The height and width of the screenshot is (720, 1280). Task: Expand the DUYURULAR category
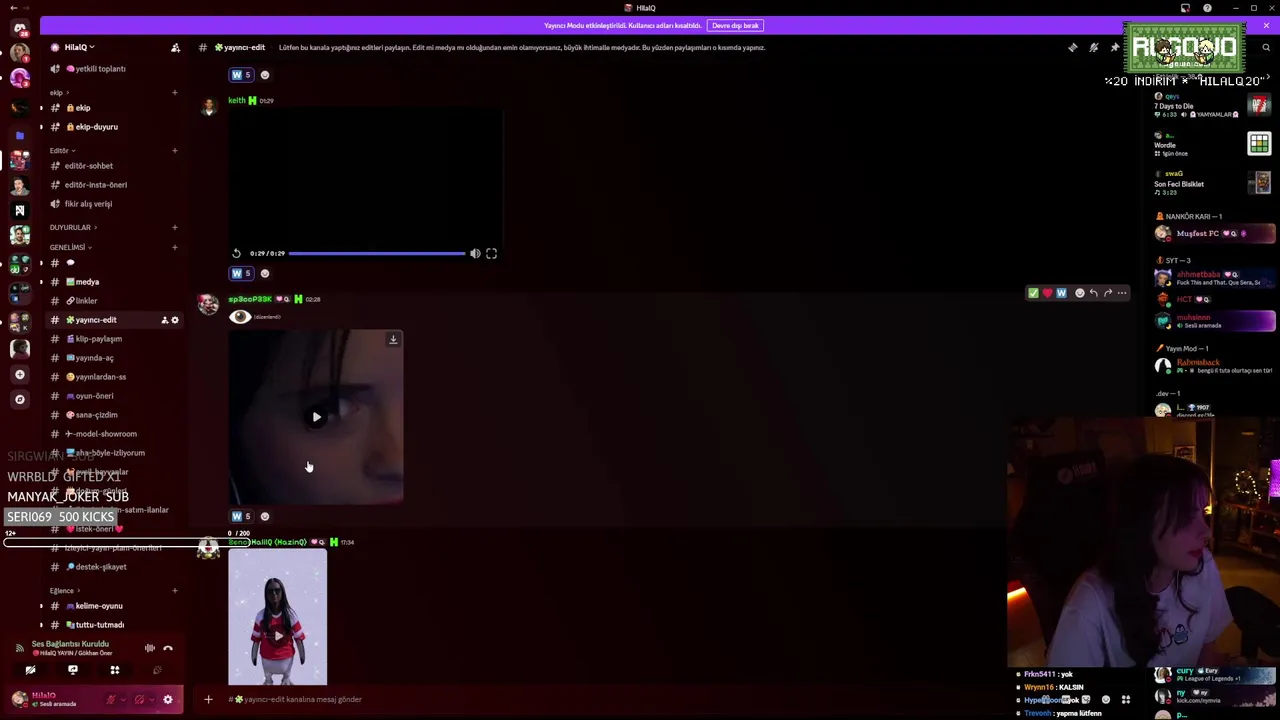tap(73, 227)
